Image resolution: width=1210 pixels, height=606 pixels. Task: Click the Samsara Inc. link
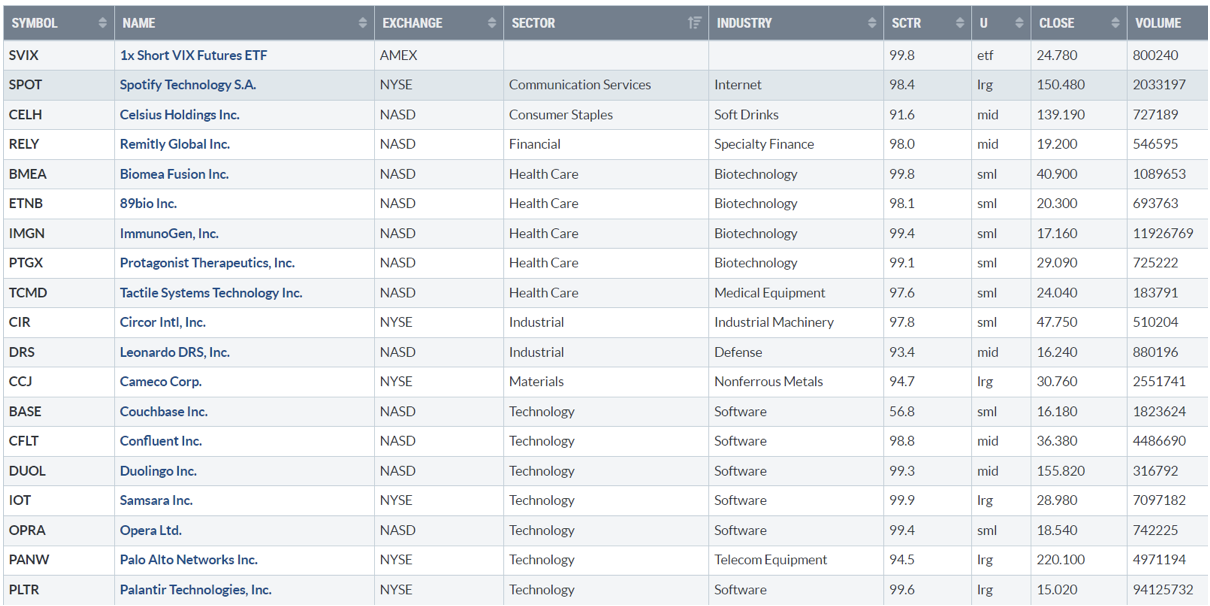point(156,501)
